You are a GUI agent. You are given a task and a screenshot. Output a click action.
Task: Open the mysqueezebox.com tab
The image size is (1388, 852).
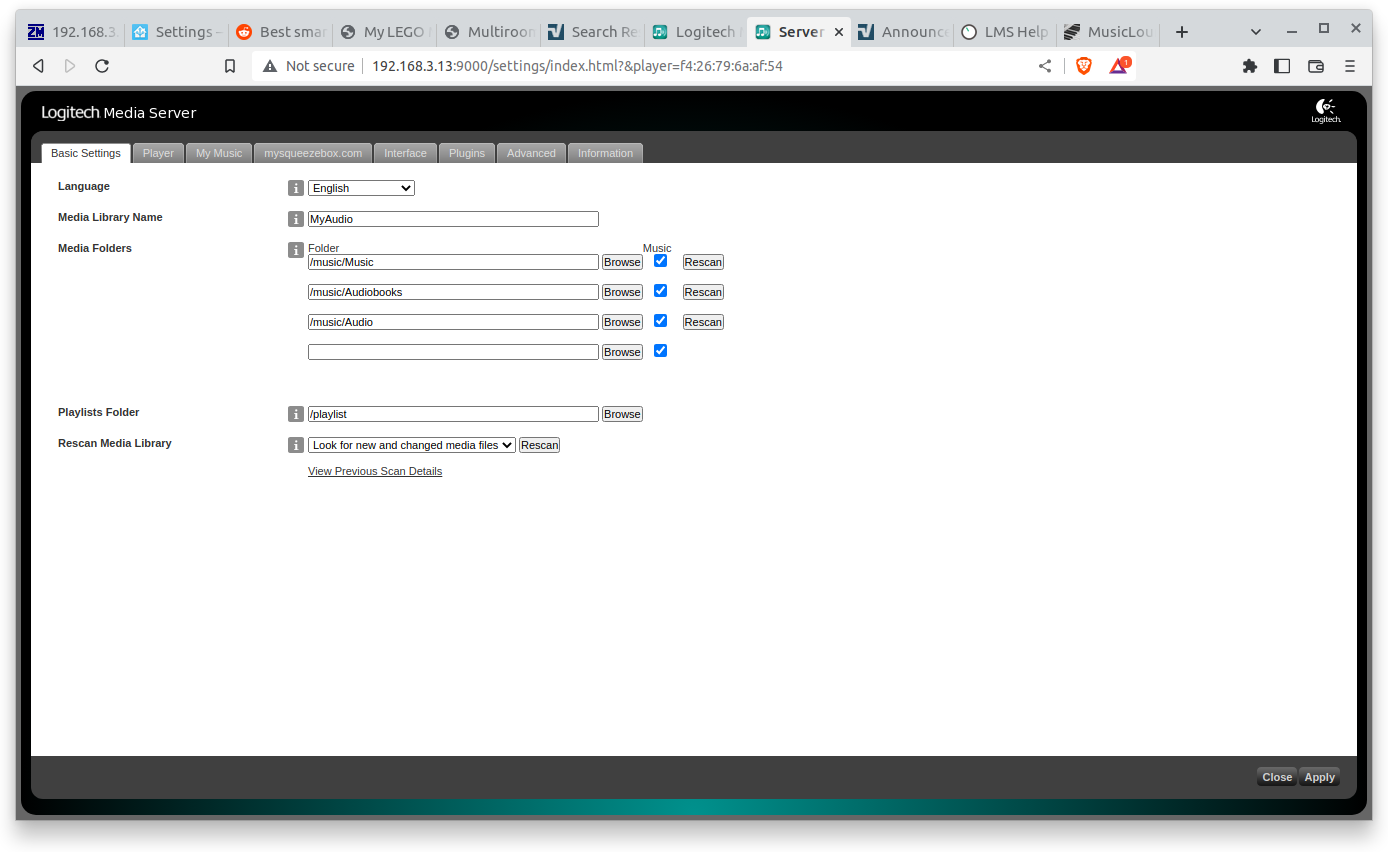tap(313, 153)
